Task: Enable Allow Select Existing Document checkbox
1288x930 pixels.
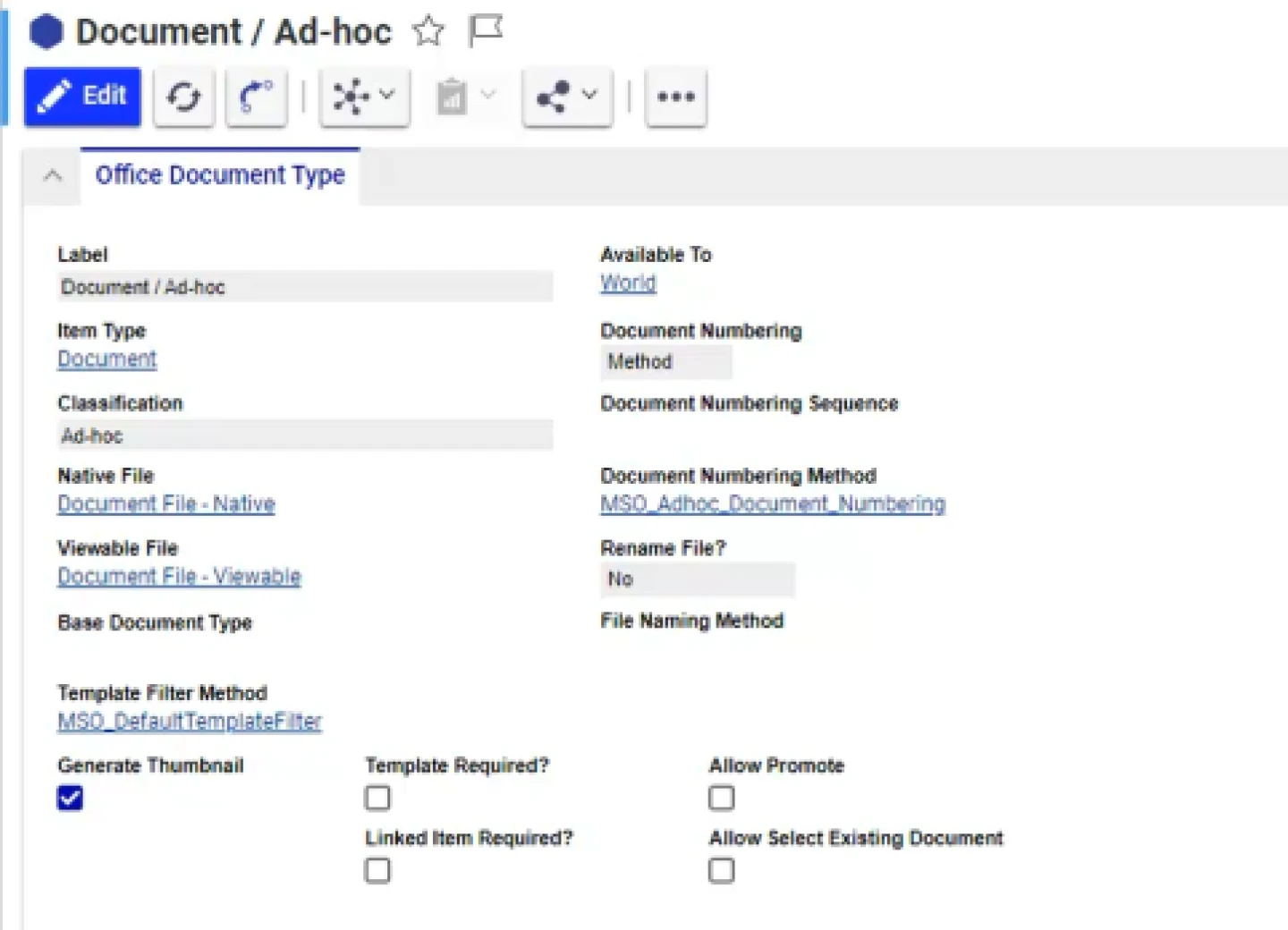Action: 722,870
